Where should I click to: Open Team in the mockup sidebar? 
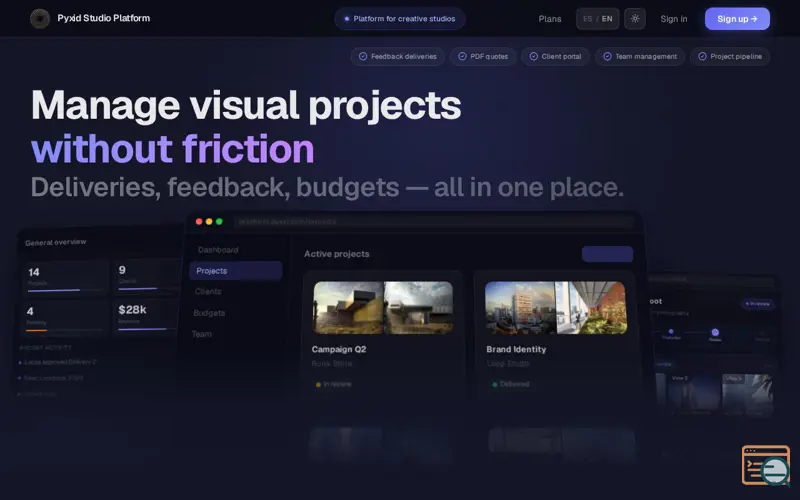(x=202, y=334)
